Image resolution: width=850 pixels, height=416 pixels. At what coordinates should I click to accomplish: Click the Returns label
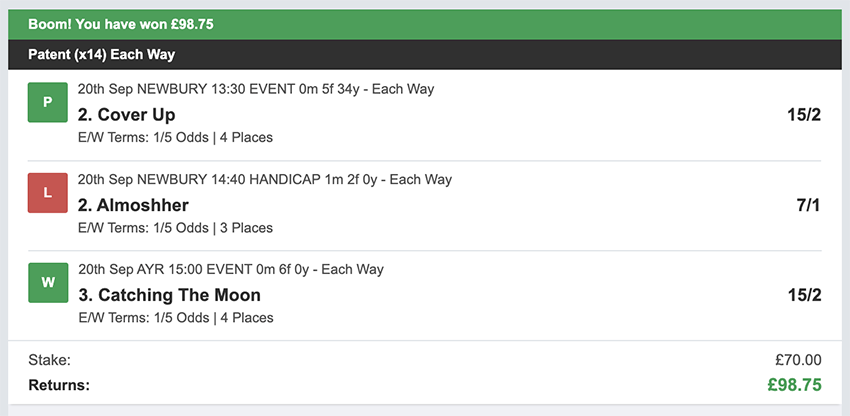58,384
